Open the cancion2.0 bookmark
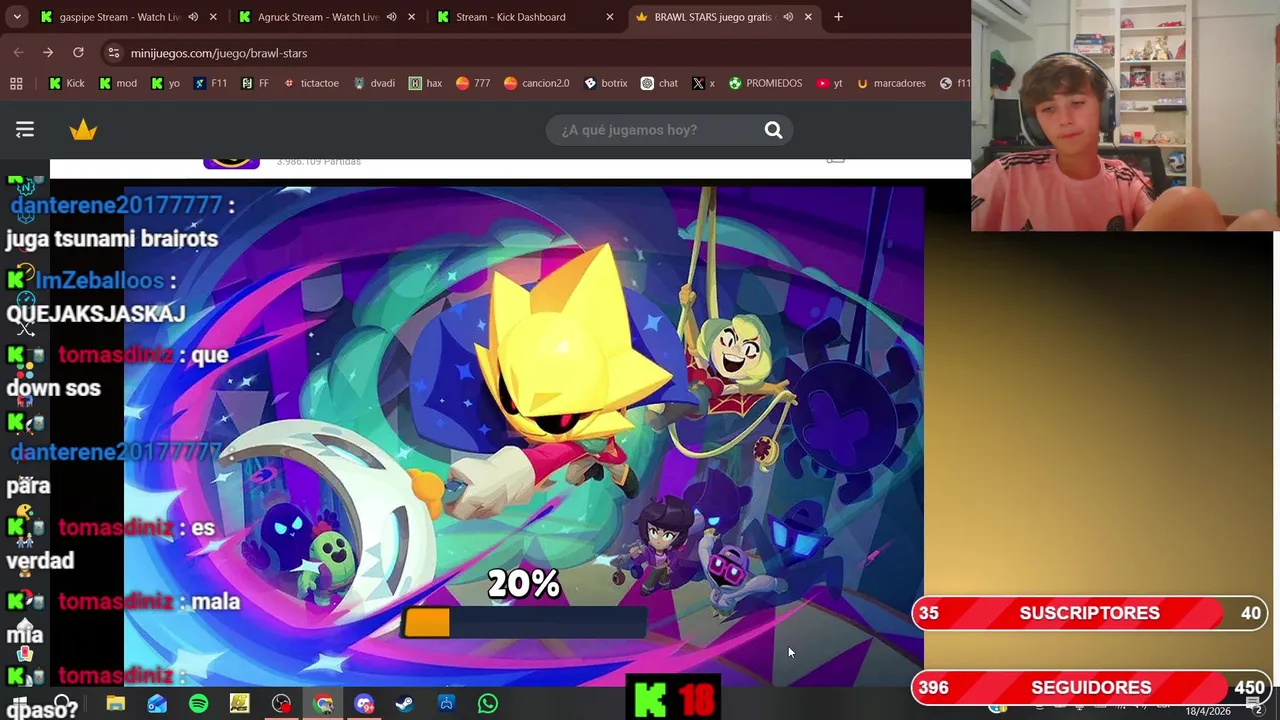Screen dimensions: 1280x720 pos(536,83)
